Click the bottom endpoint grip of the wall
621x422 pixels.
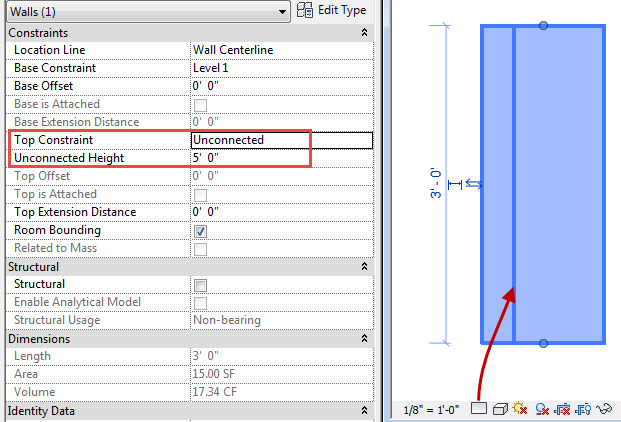coord(543,343)
